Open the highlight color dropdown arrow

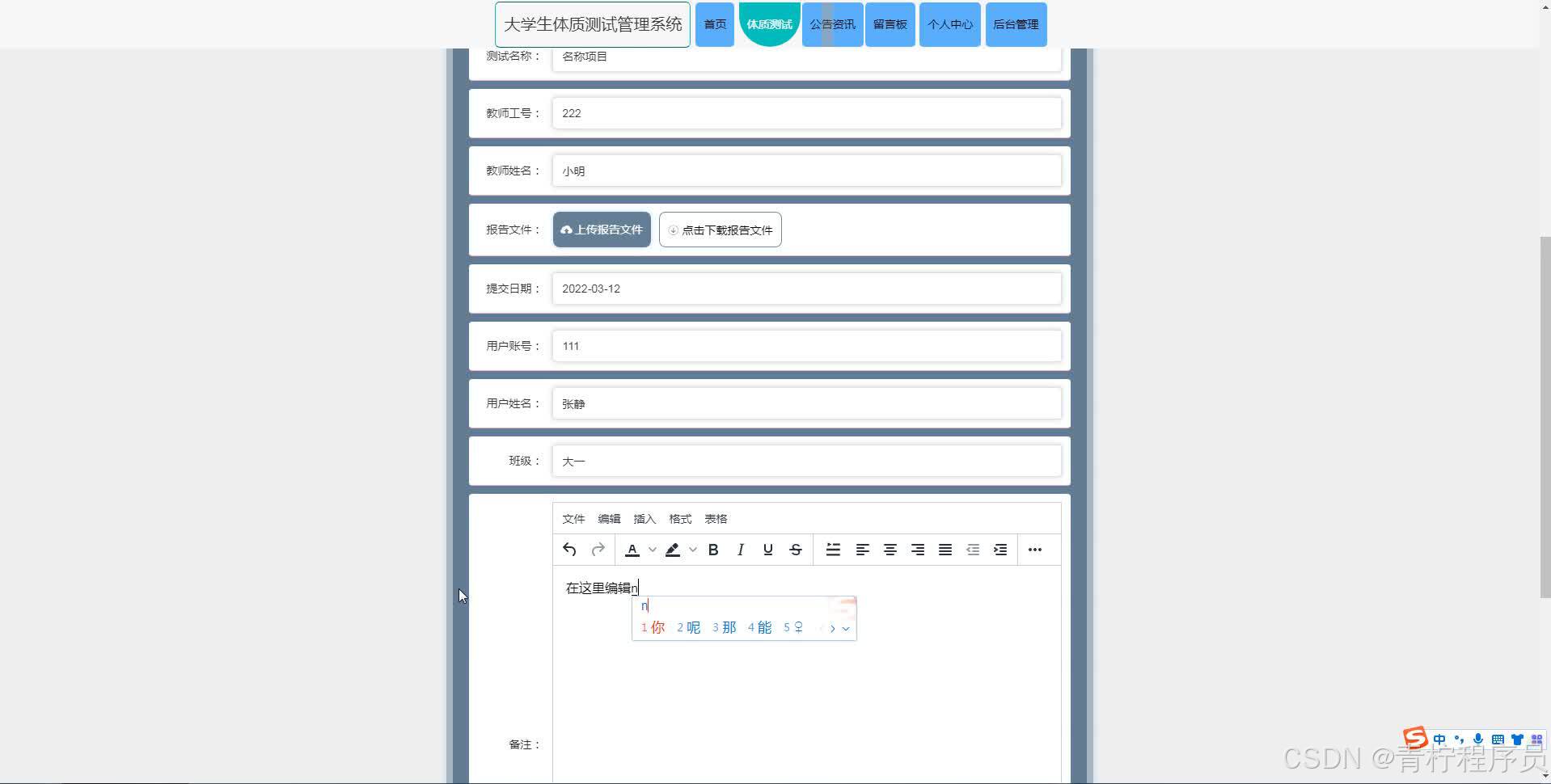pyautogui.click(x=693, y=549)
